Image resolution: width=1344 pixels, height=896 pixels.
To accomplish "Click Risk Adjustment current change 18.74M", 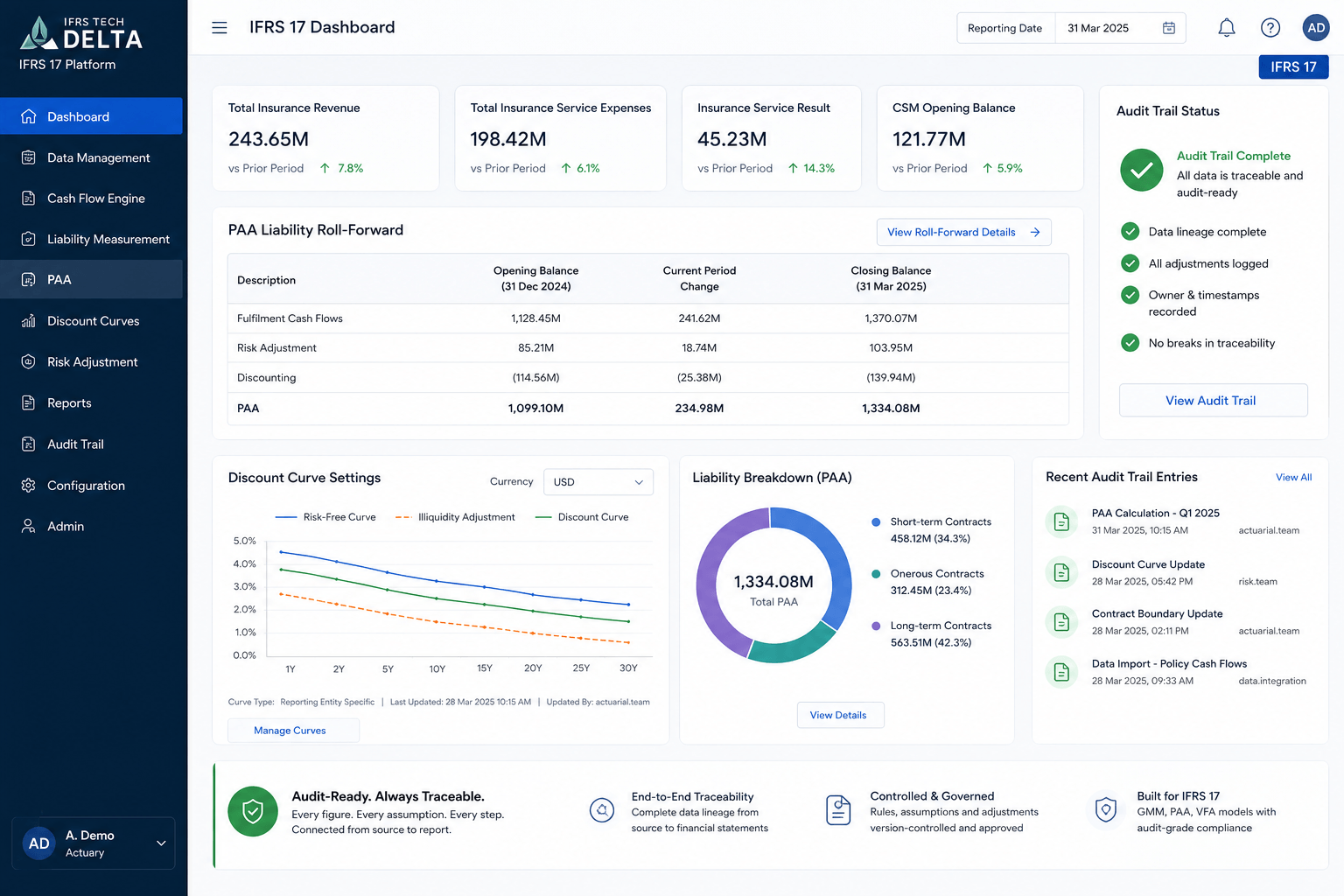I will coord(699,347).
